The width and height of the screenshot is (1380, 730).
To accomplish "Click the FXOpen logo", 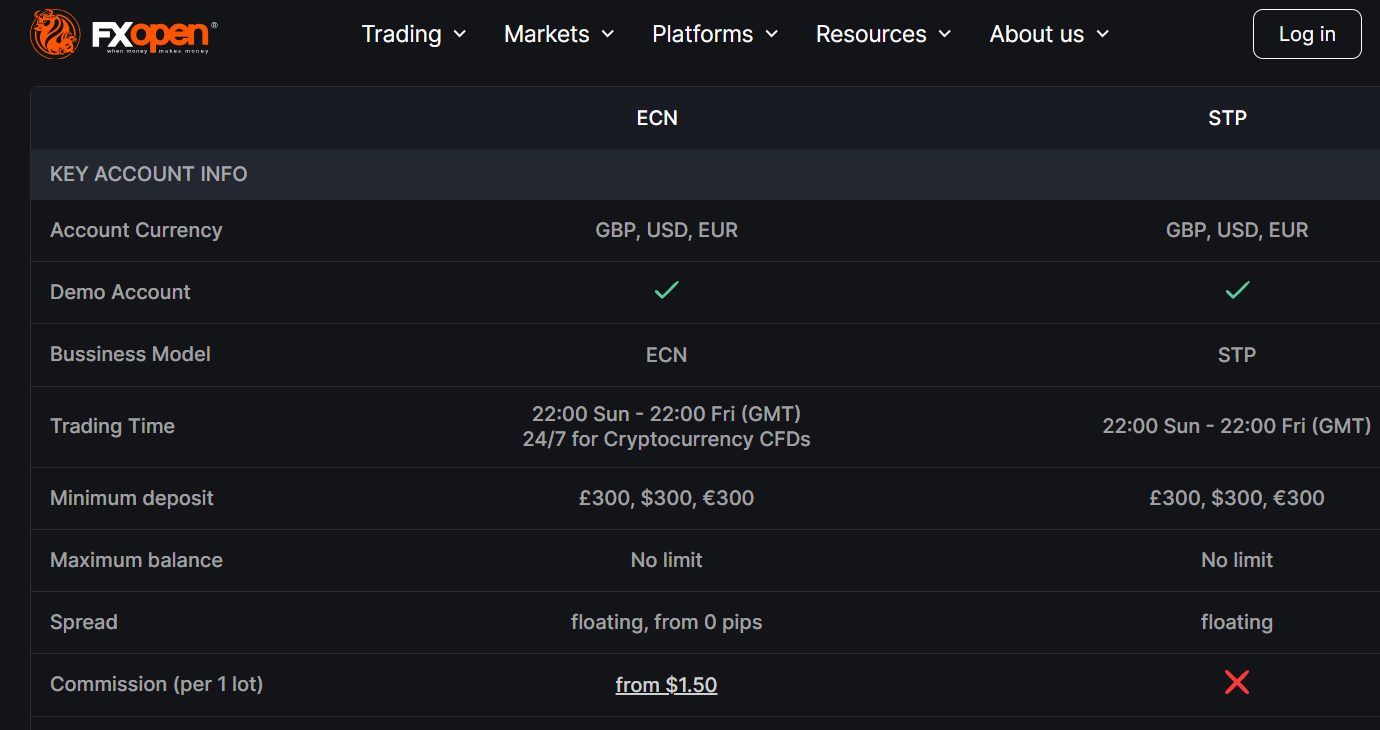I will click(x=124, y=34).
